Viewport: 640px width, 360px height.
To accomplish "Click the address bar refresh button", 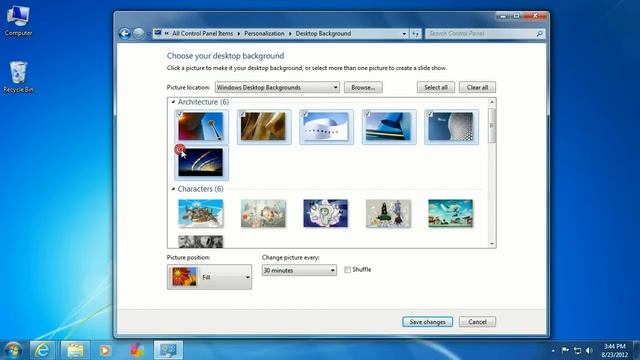I will click(x=416, y=34).
